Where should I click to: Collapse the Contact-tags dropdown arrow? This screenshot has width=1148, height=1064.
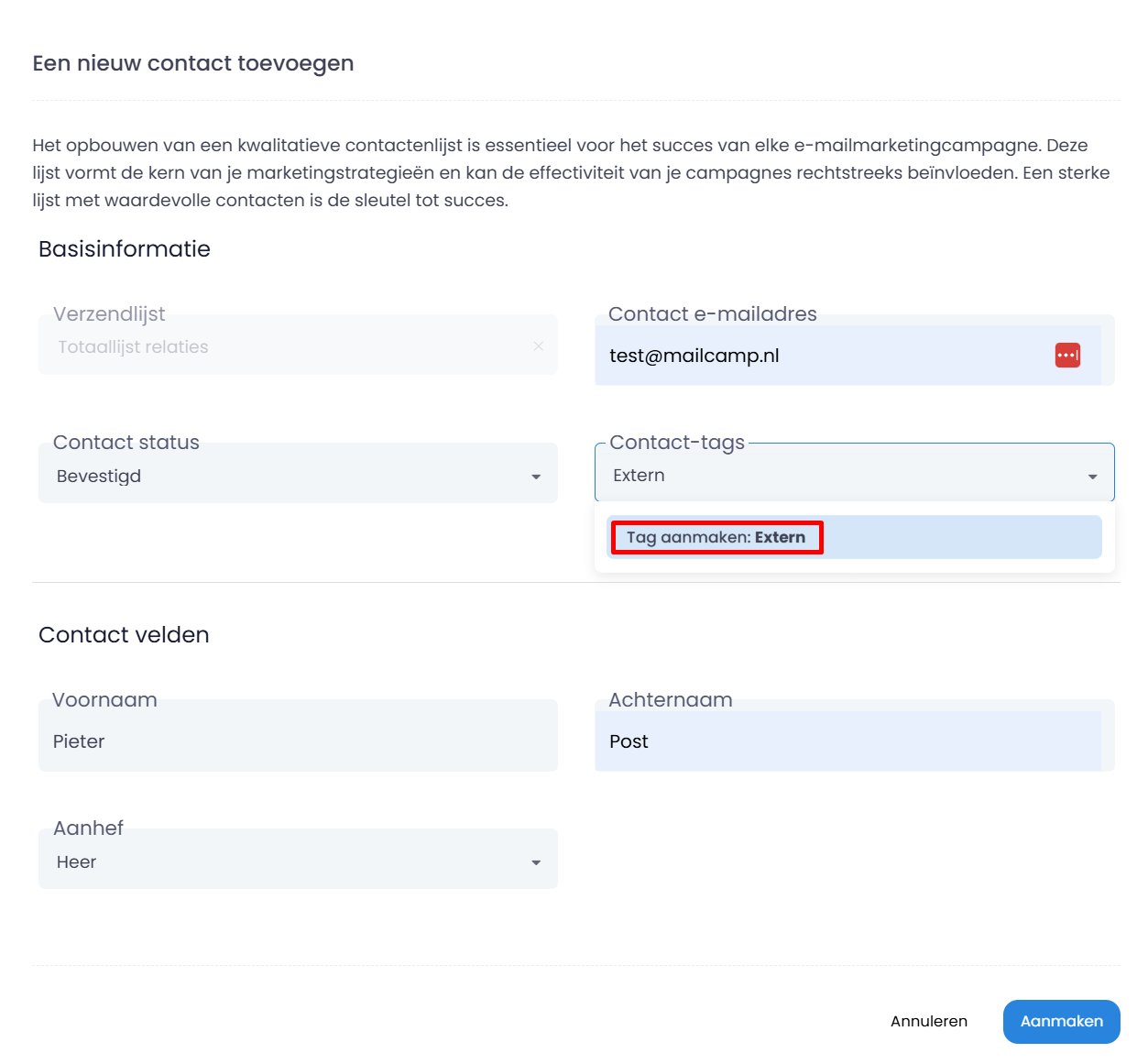(1092, 477)
